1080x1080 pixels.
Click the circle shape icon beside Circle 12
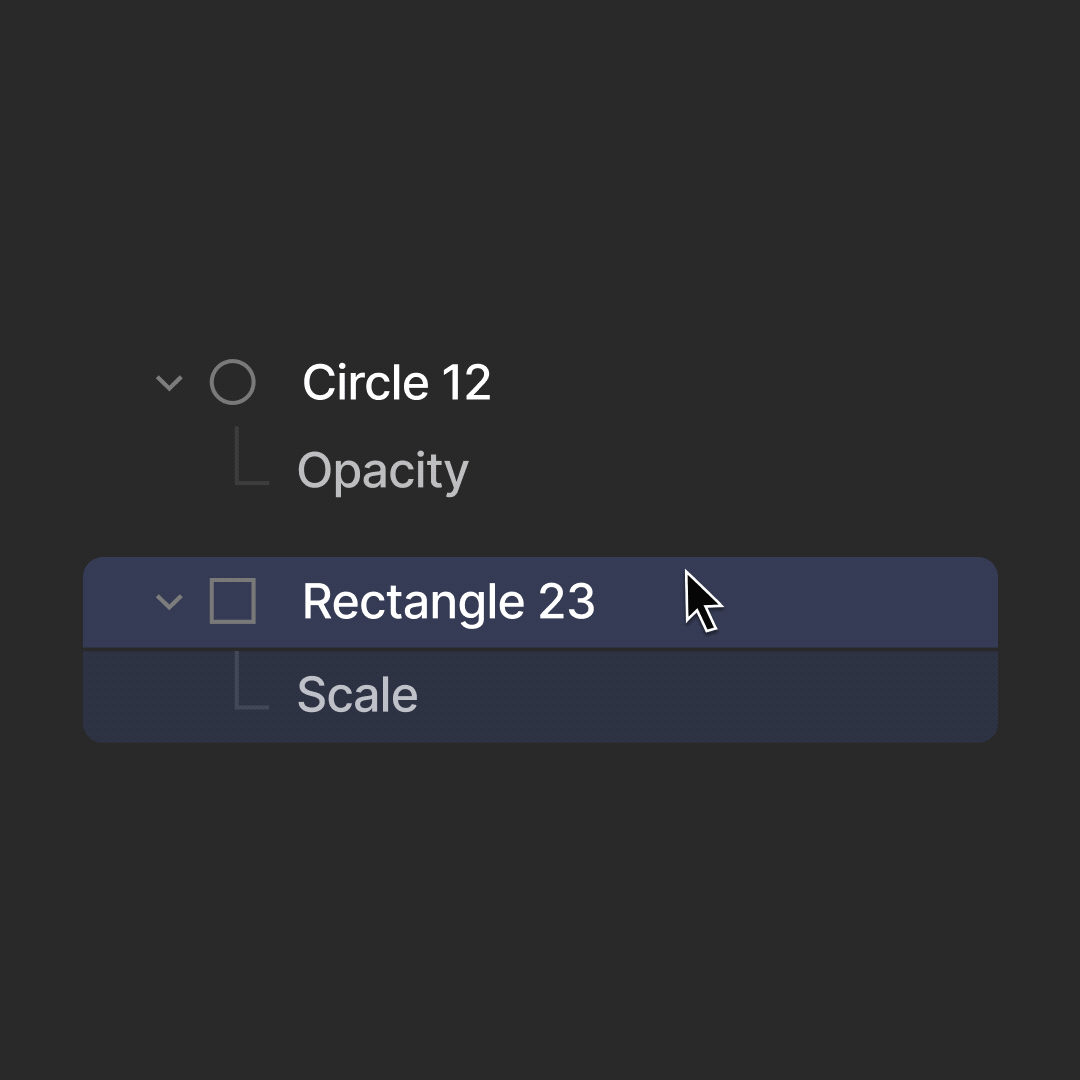tap(233, 382)
